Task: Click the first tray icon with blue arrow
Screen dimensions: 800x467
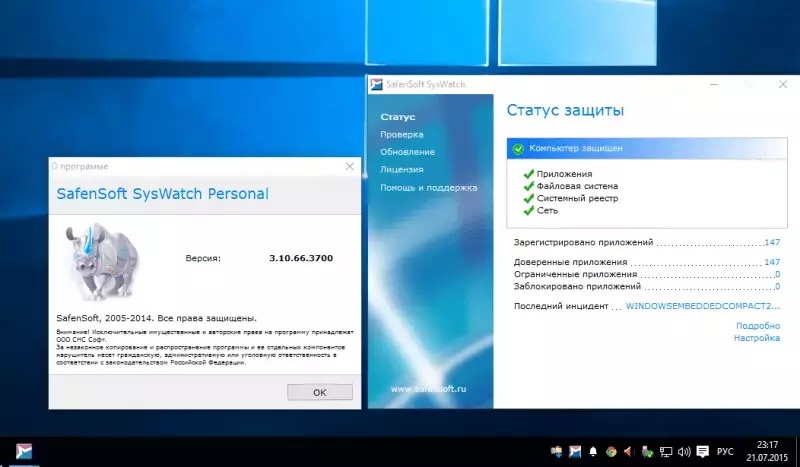Action: click(556, 452)
